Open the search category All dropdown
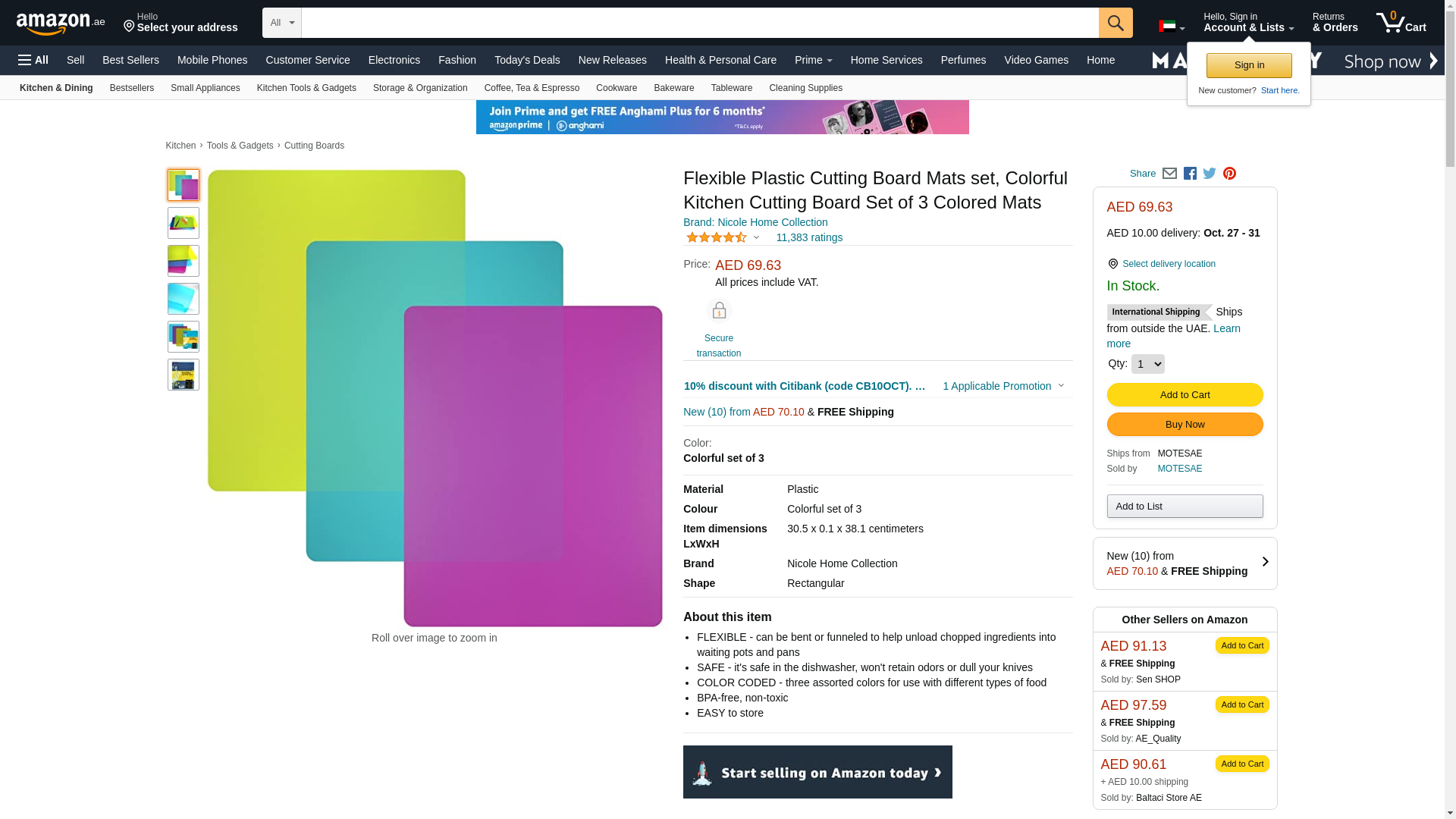The image size is (1456, 819). 282,23
